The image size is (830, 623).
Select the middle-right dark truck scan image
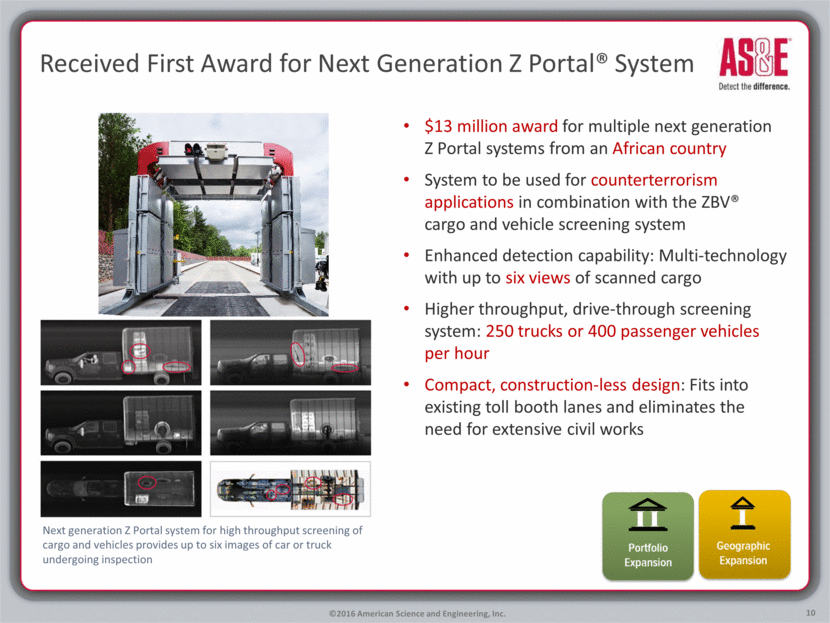click(290, 421)
